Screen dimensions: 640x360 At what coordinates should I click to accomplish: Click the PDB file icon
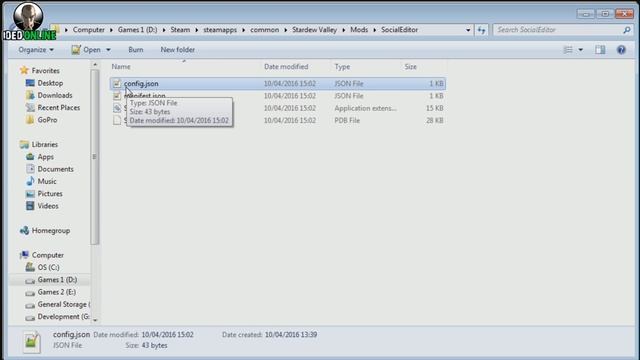click(x=117, y=120)
